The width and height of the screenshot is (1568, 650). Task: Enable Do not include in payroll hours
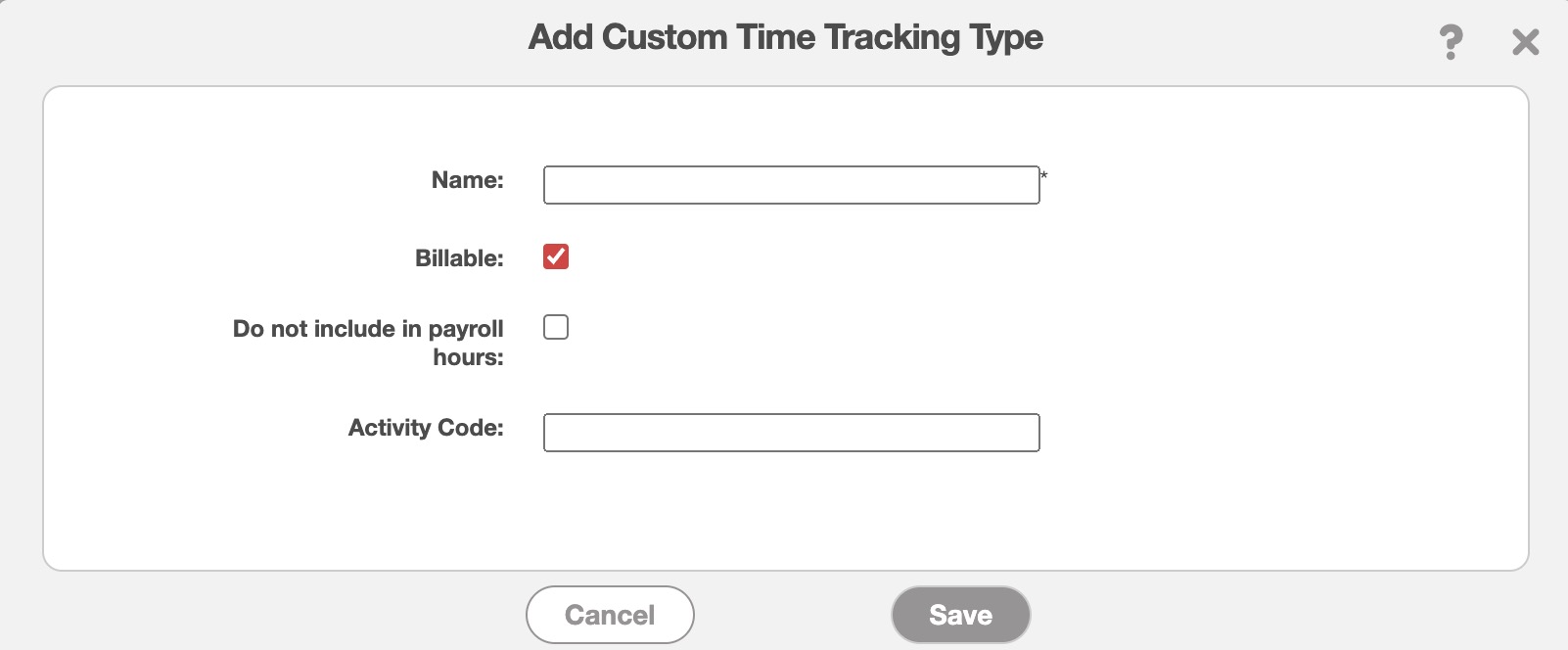556,327
